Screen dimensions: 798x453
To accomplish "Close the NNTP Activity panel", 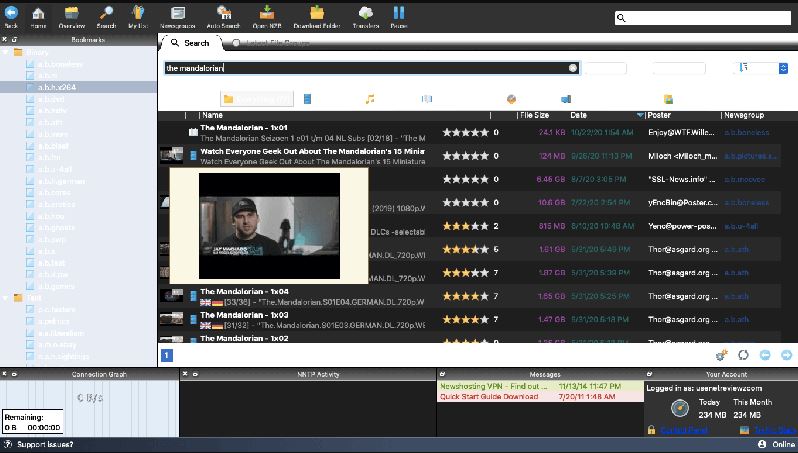I will click(185, 374).
